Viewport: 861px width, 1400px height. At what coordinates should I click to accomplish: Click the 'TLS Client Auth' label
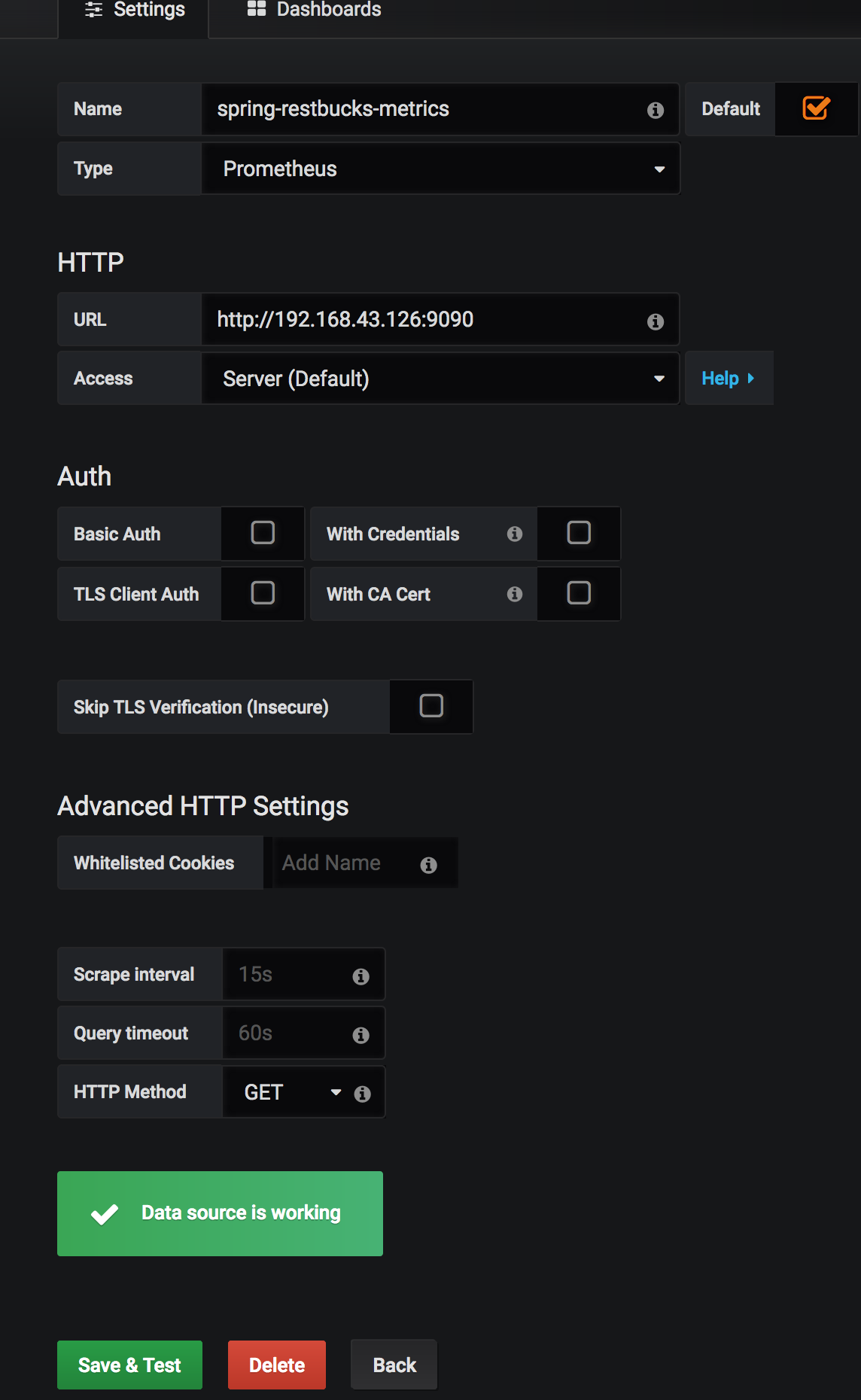[x=136, y=594]
